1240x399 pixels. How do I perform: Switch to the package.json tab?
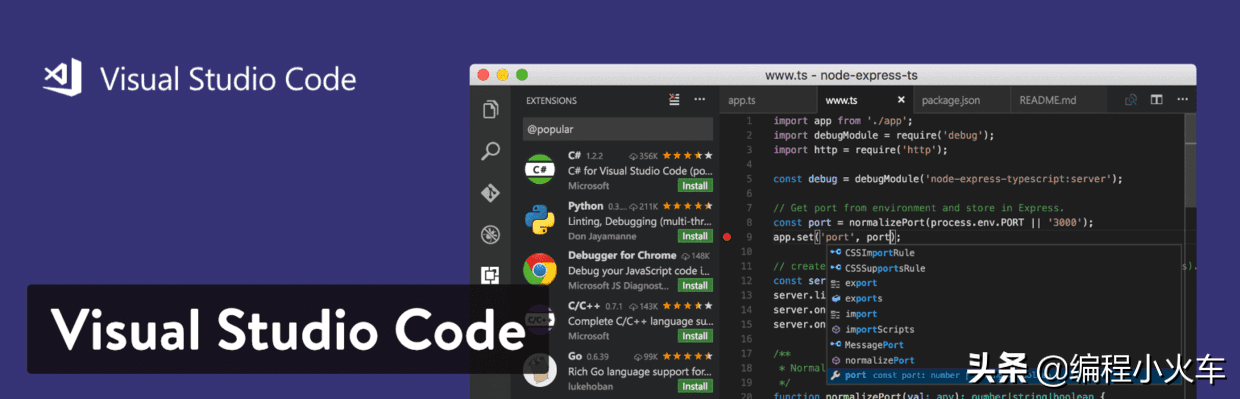951,101
